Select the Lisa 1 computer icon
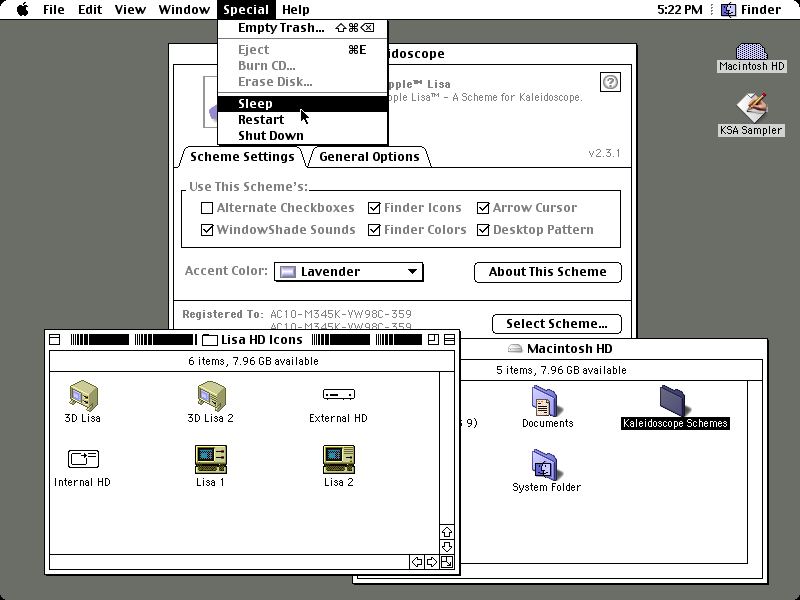 pyautogui.click(x=211, y=459)
